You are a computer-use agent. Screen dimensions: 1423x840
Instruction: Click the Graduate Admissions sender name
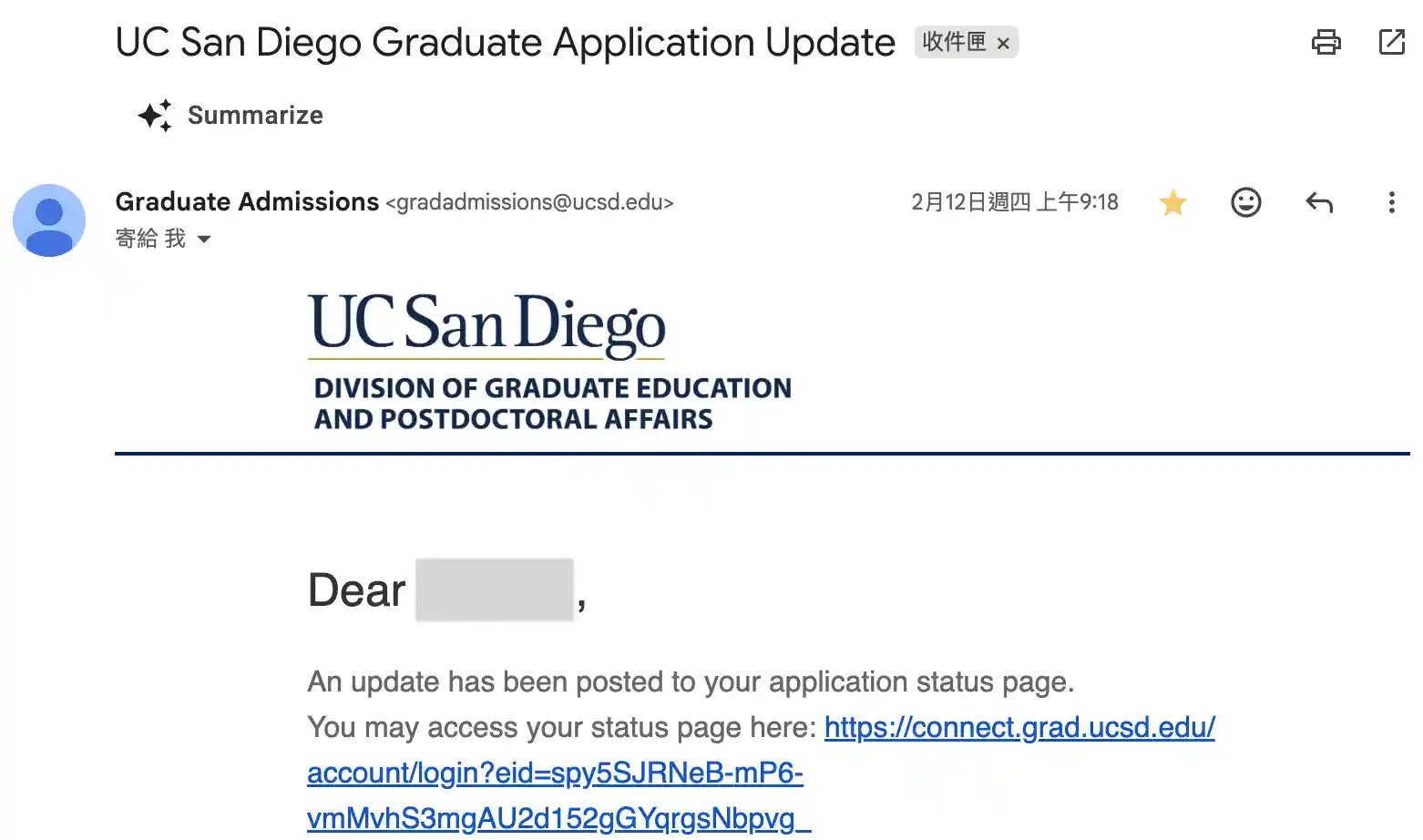(x=247, y=201)
